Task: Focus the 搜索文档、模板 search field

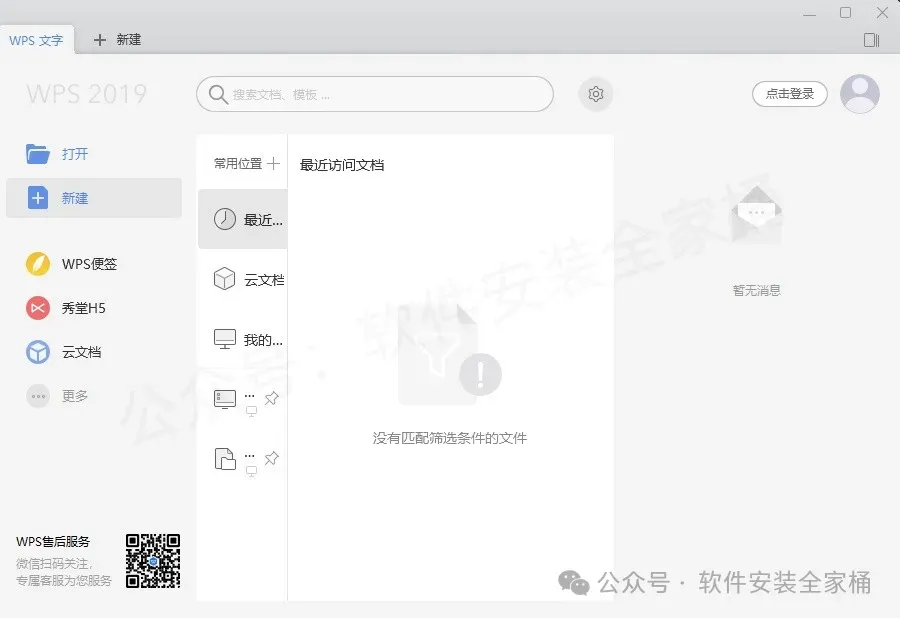Action: (375, 94)
